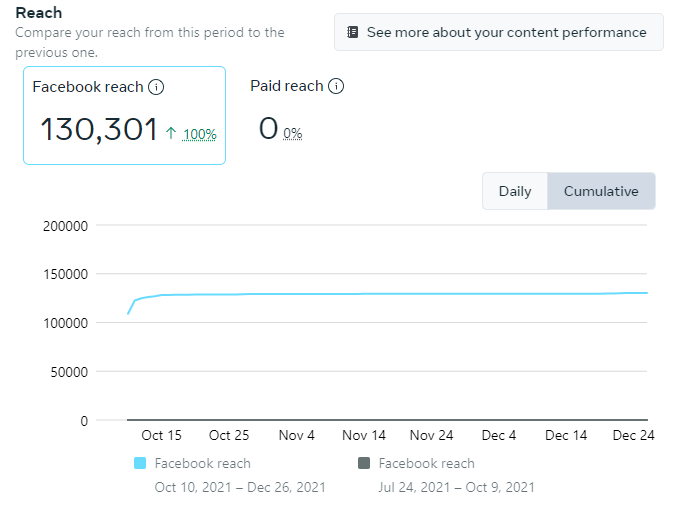Click the 130,301 reach number

[x=98, y=129]
